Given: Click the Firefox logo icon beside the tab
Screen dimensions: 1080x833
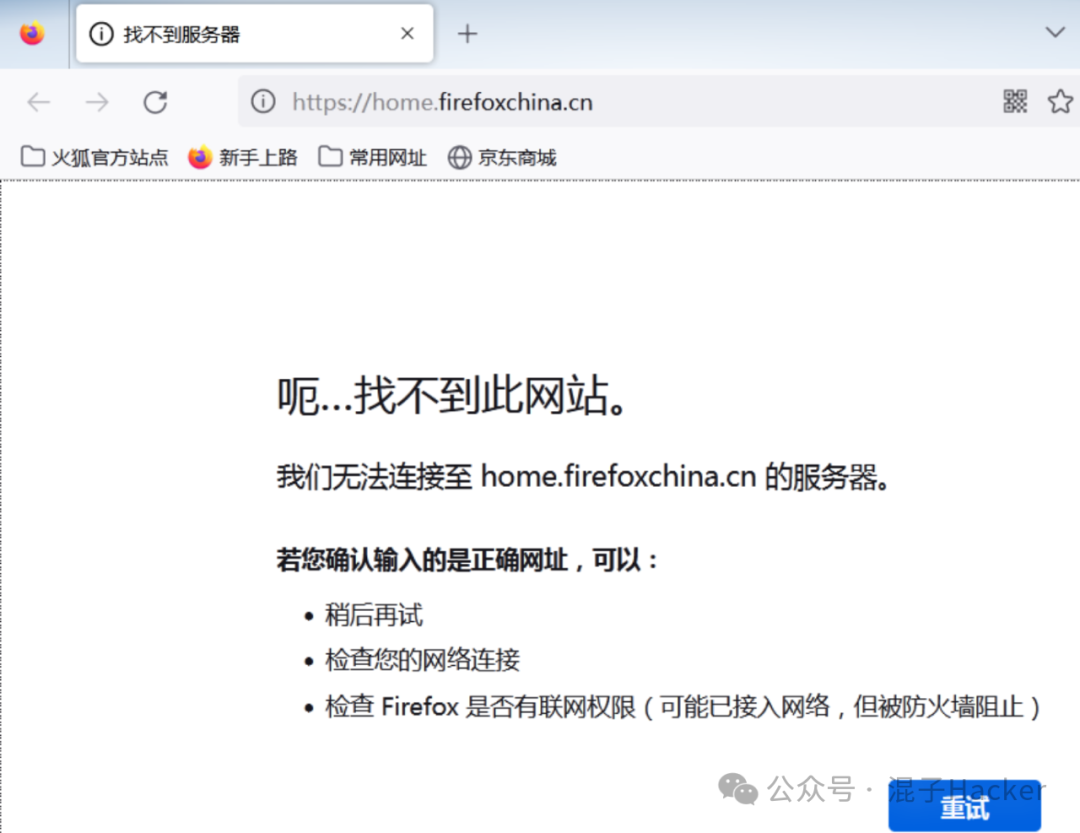Looking at the screenshot, I should tap(32, 33).
